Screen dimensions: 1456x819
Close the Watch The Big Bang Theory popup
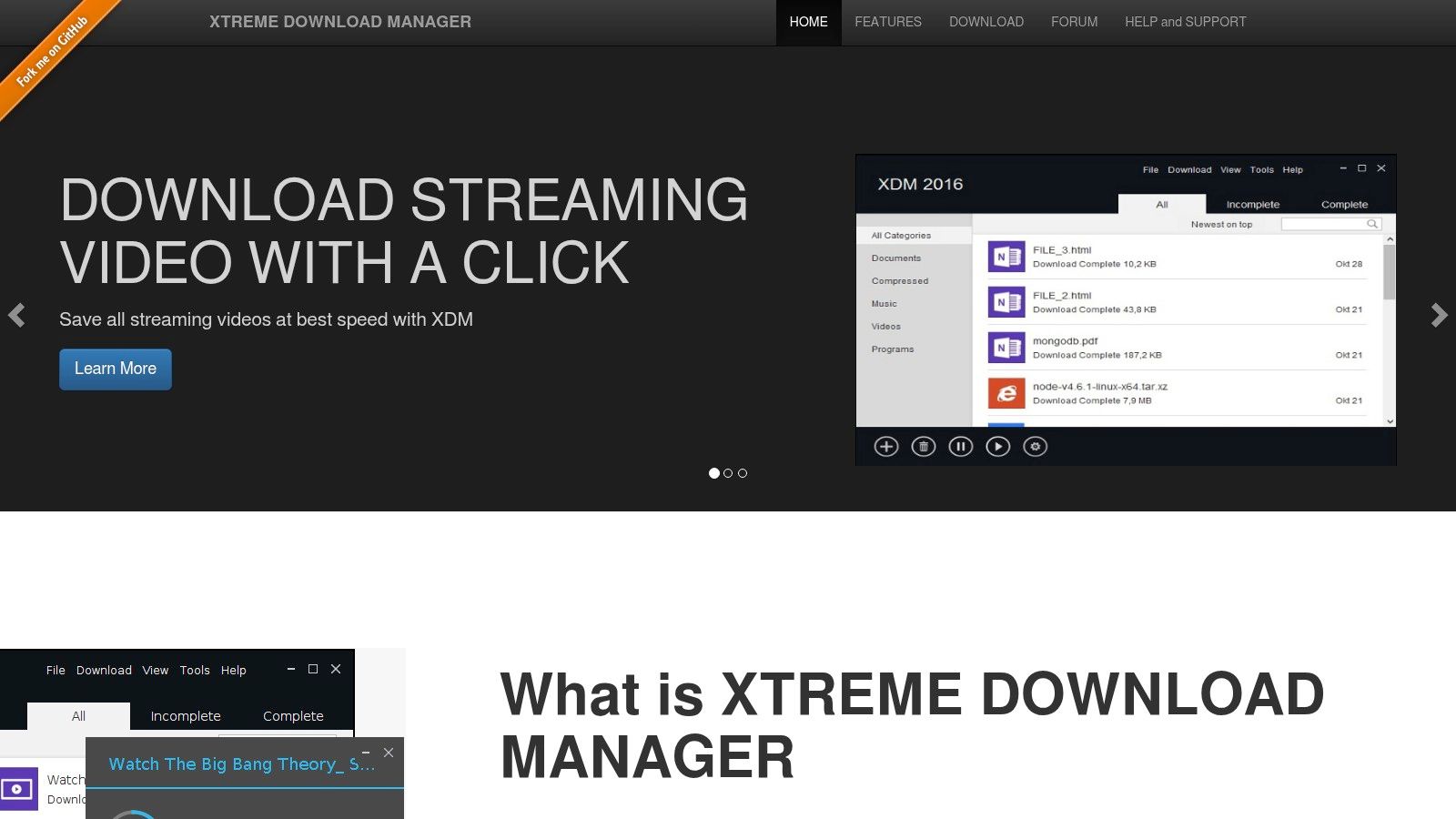point(389,753)
